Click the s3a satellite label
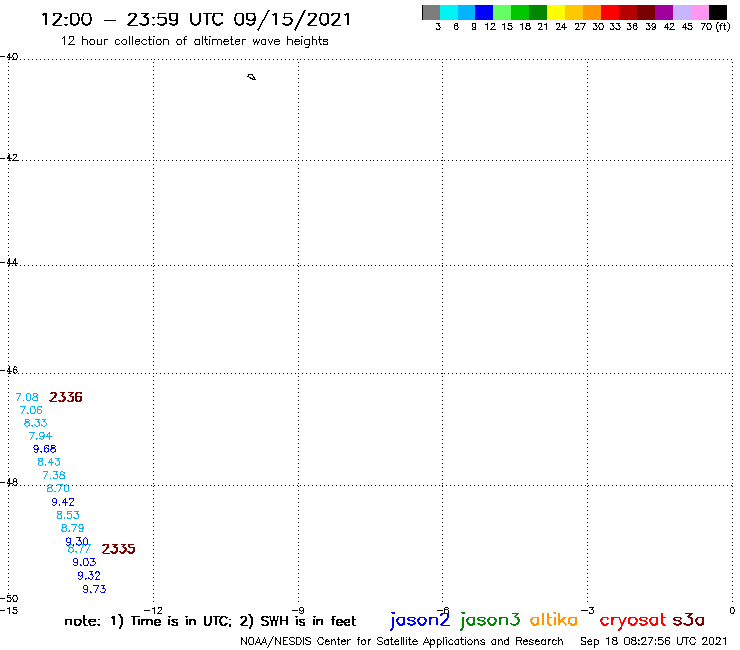 689,620
